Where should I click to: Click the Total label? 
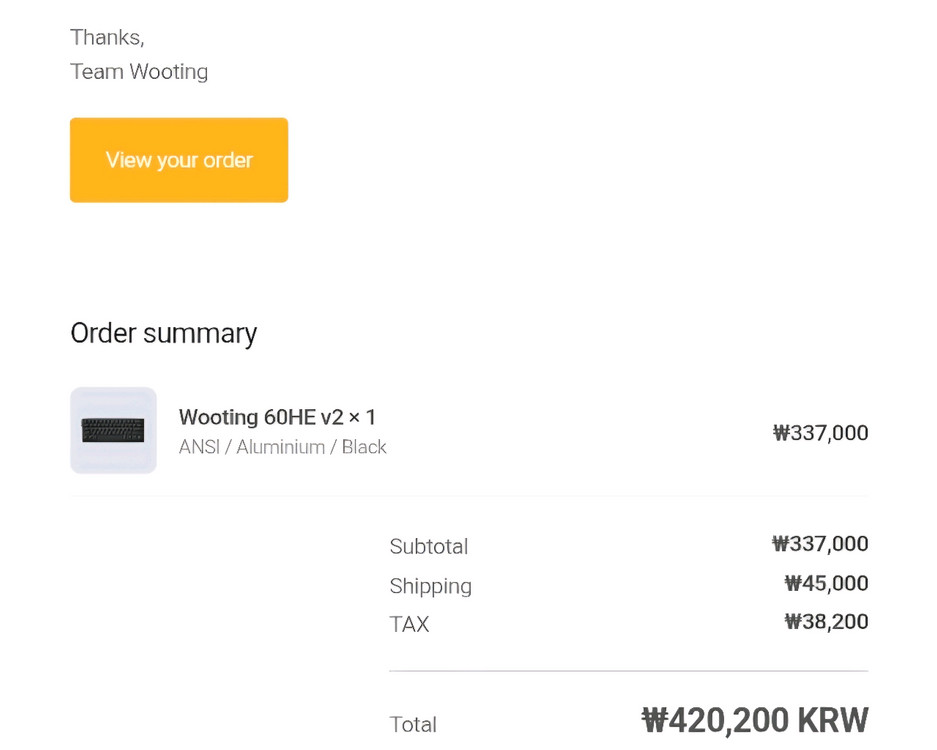(x=412, y=724)
